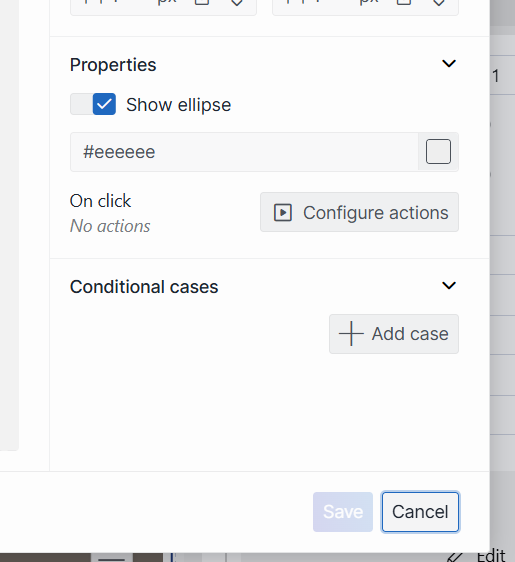Image resolution: width=515 pixels, height=562 pixels.
Task: Open the #eeeeee color swatch picker
Action: click(438, 152)
